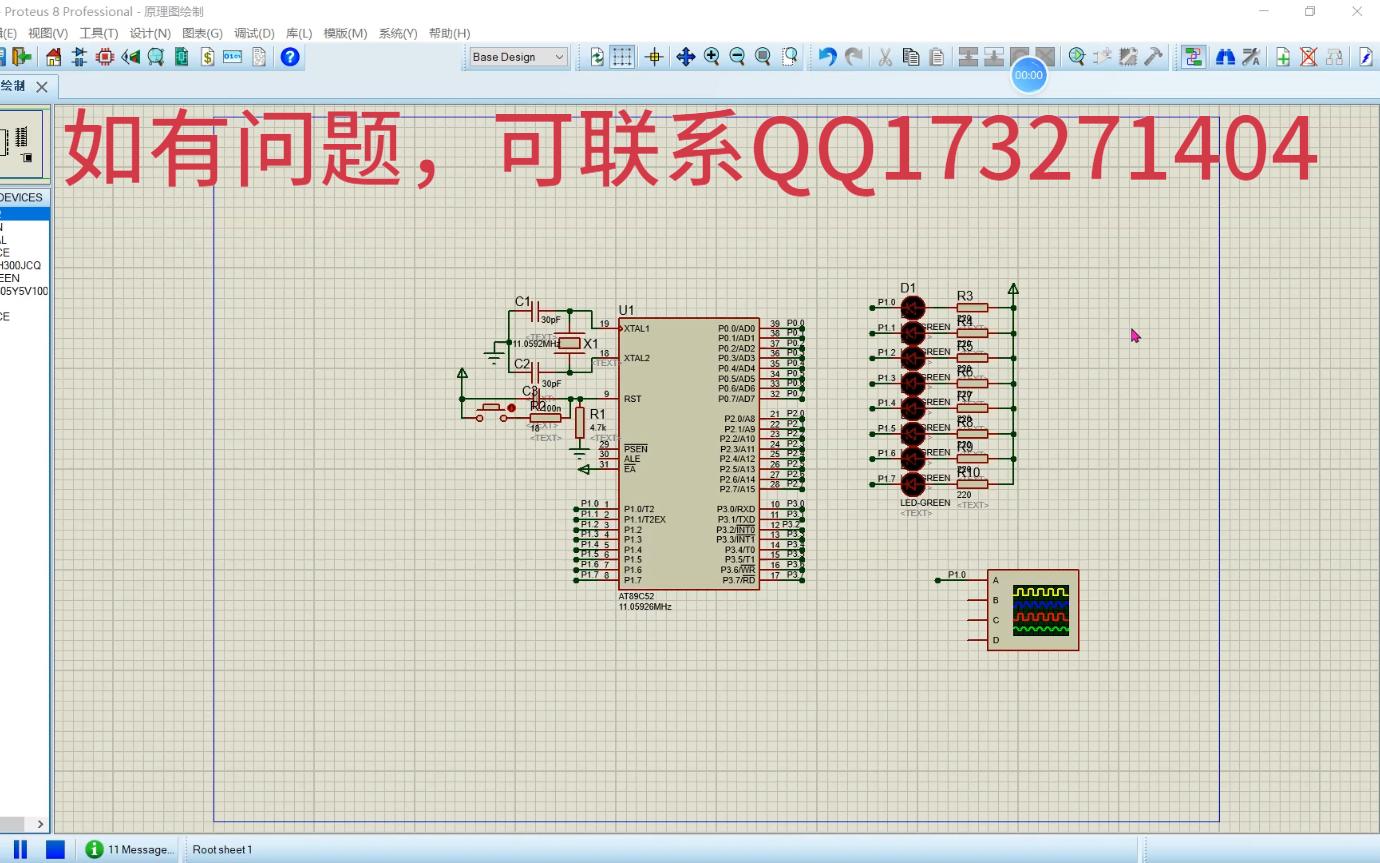Image resolution: width=1380 pixels, height=863 pixels.
Task: Open Design Explorer icon
Action: tap(182, 57)
